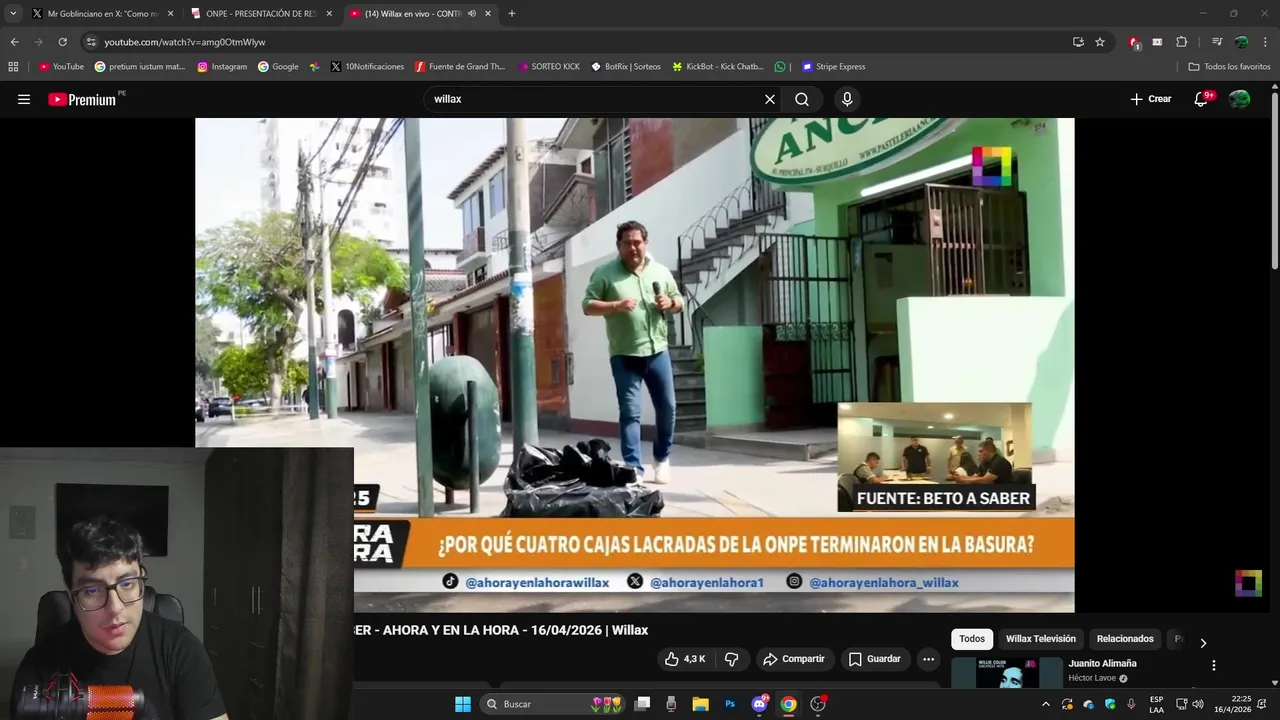Open File Explorer from the taskbar
The width and height of the screenshot is (1280, 720).
click(701, 704)
